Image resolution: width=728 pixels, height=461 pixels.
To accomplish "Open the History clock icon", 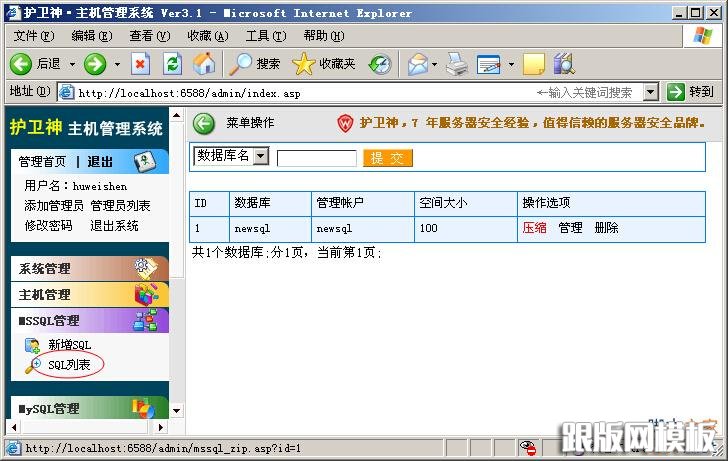I will click(380, 65).
